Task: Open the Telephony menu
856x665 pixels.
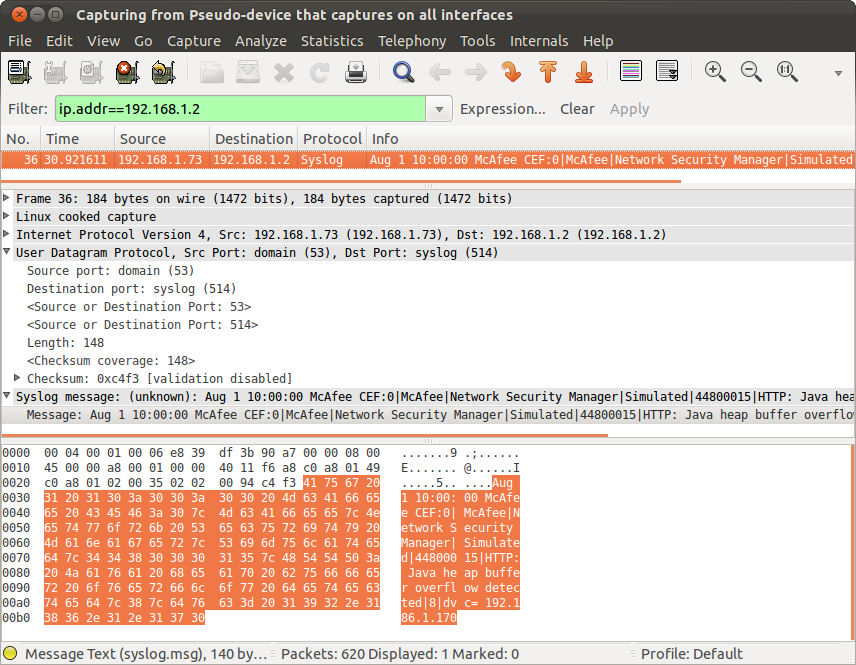Action: (x=412, y=41)
